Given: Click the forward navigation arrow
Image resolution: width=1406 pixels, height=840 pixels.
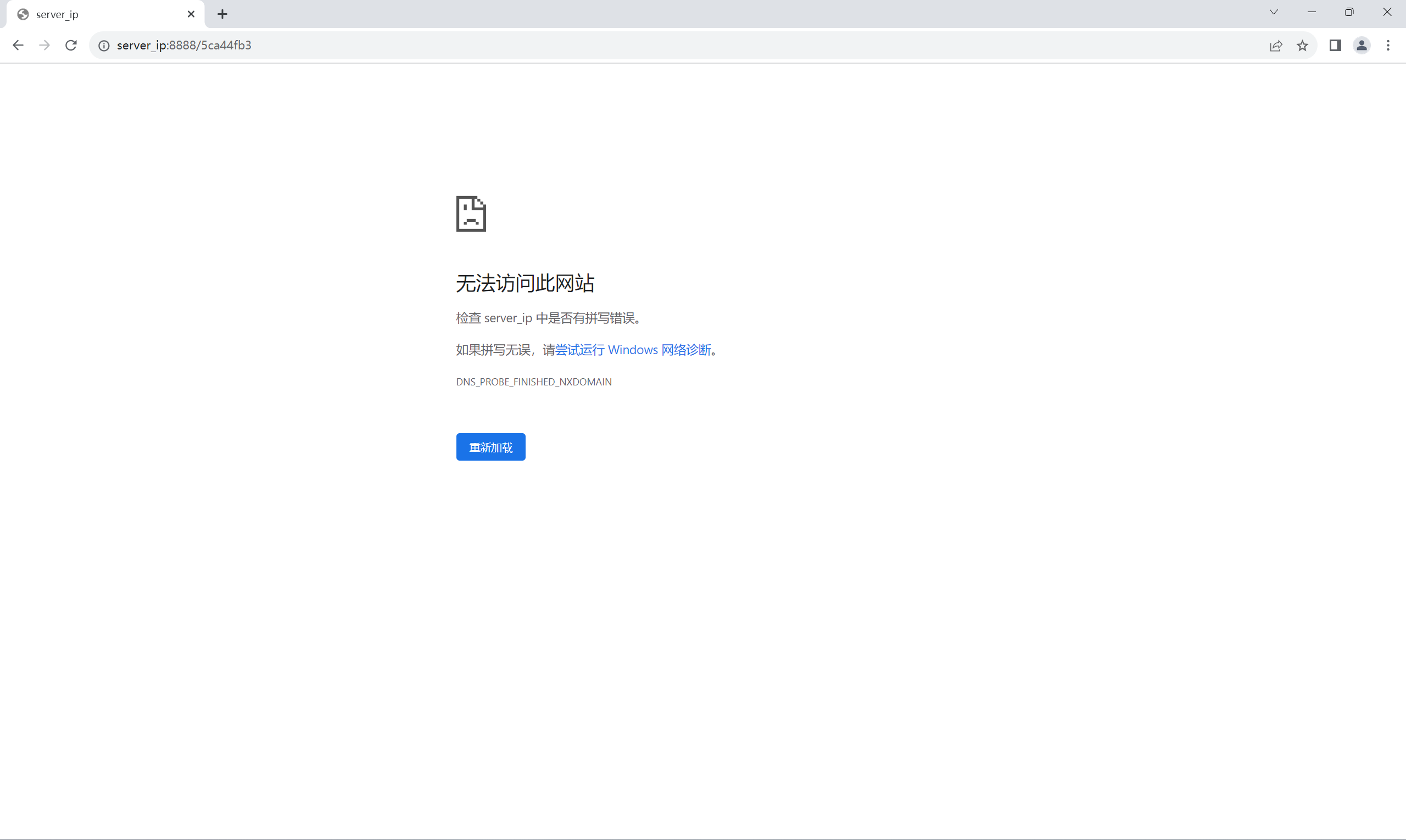Looking at the screenshot, I should (x=44, y=45).
